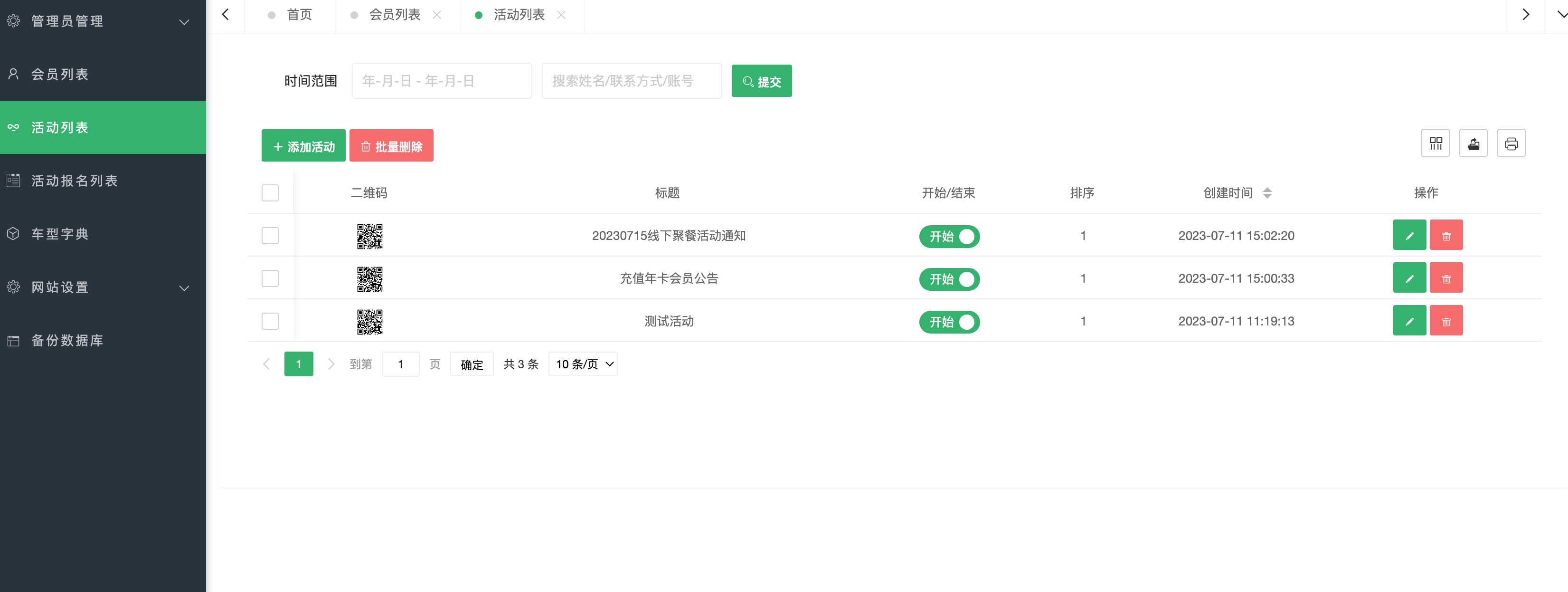This screenshot has height=592, width=1568.
Task: Toggle 开始 switch for 测试活动
Action: coord(949,322)
